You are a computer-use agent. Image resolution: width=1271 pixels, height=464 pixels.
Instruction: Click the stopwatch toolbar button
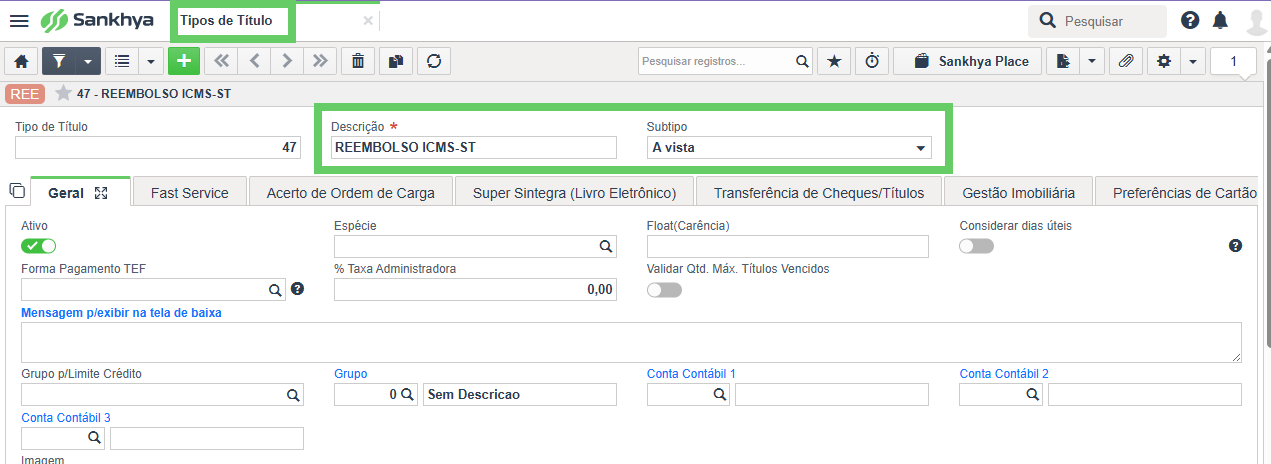[872, 61]
